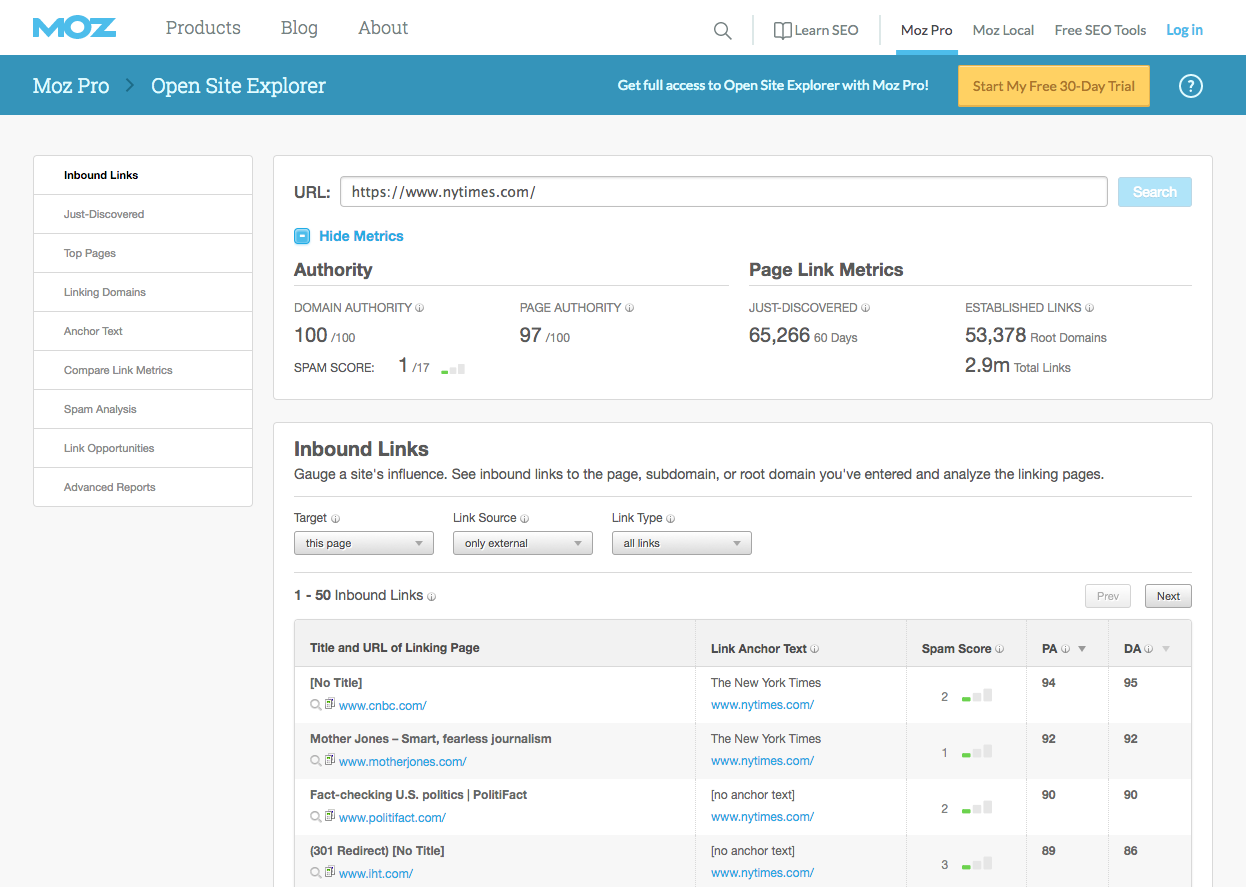Sort by PA column arrow
1246x887 pixels.
[1082, 649]
